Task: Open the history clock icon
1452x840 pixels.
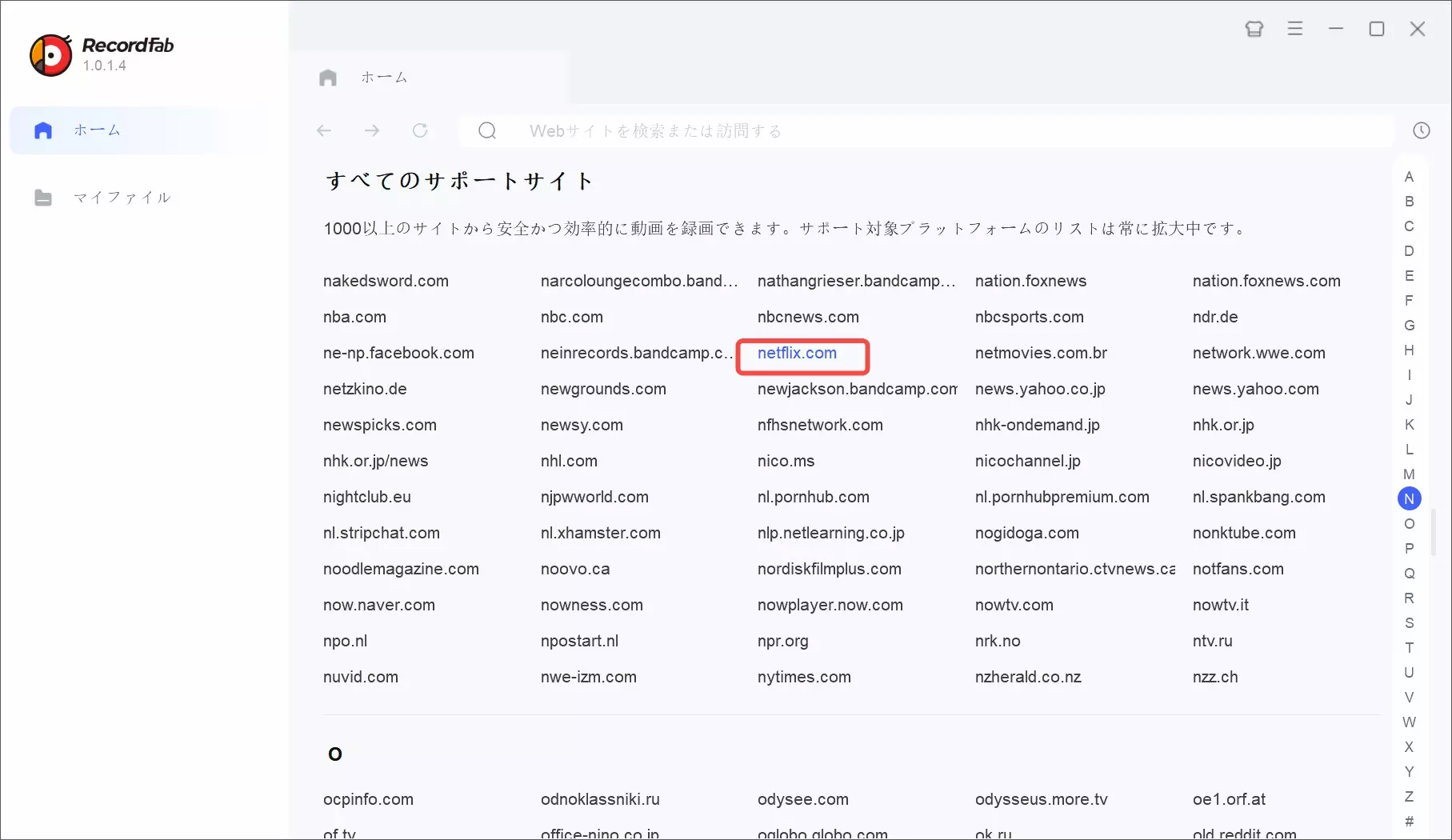Action: pyautogui.click(x=1422, y=130)
